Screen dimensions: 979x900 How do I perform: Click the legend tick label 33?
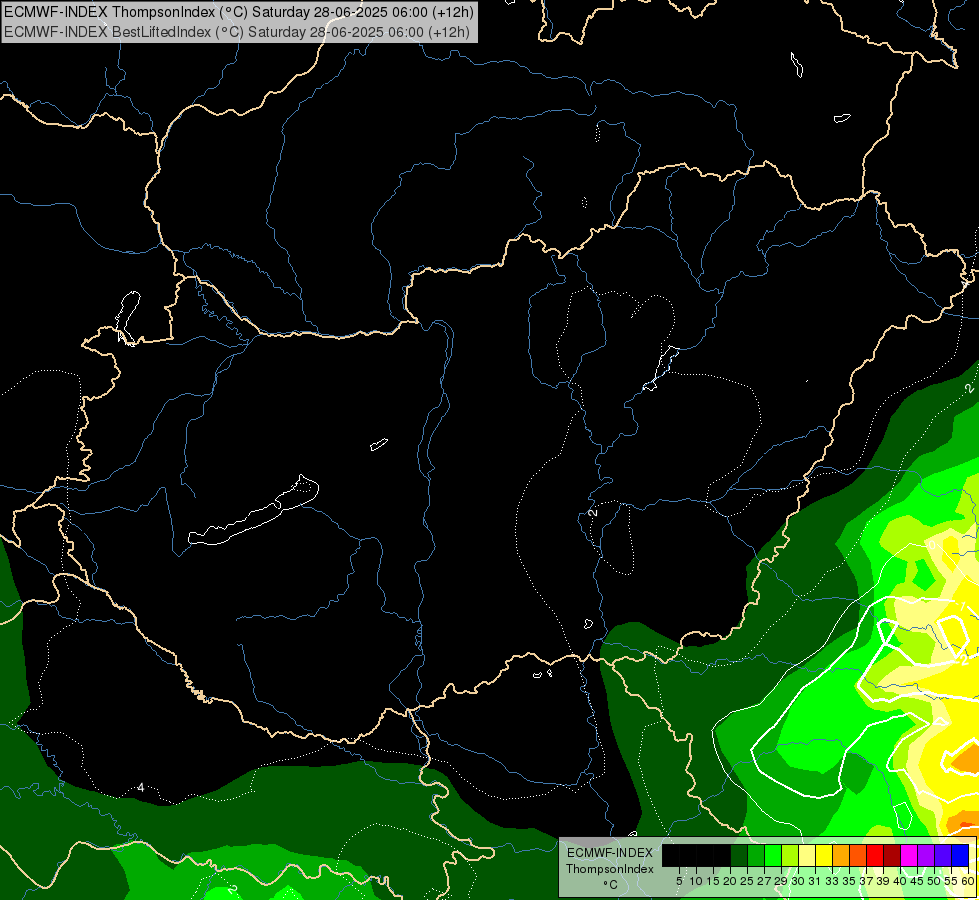coord(832,881)
